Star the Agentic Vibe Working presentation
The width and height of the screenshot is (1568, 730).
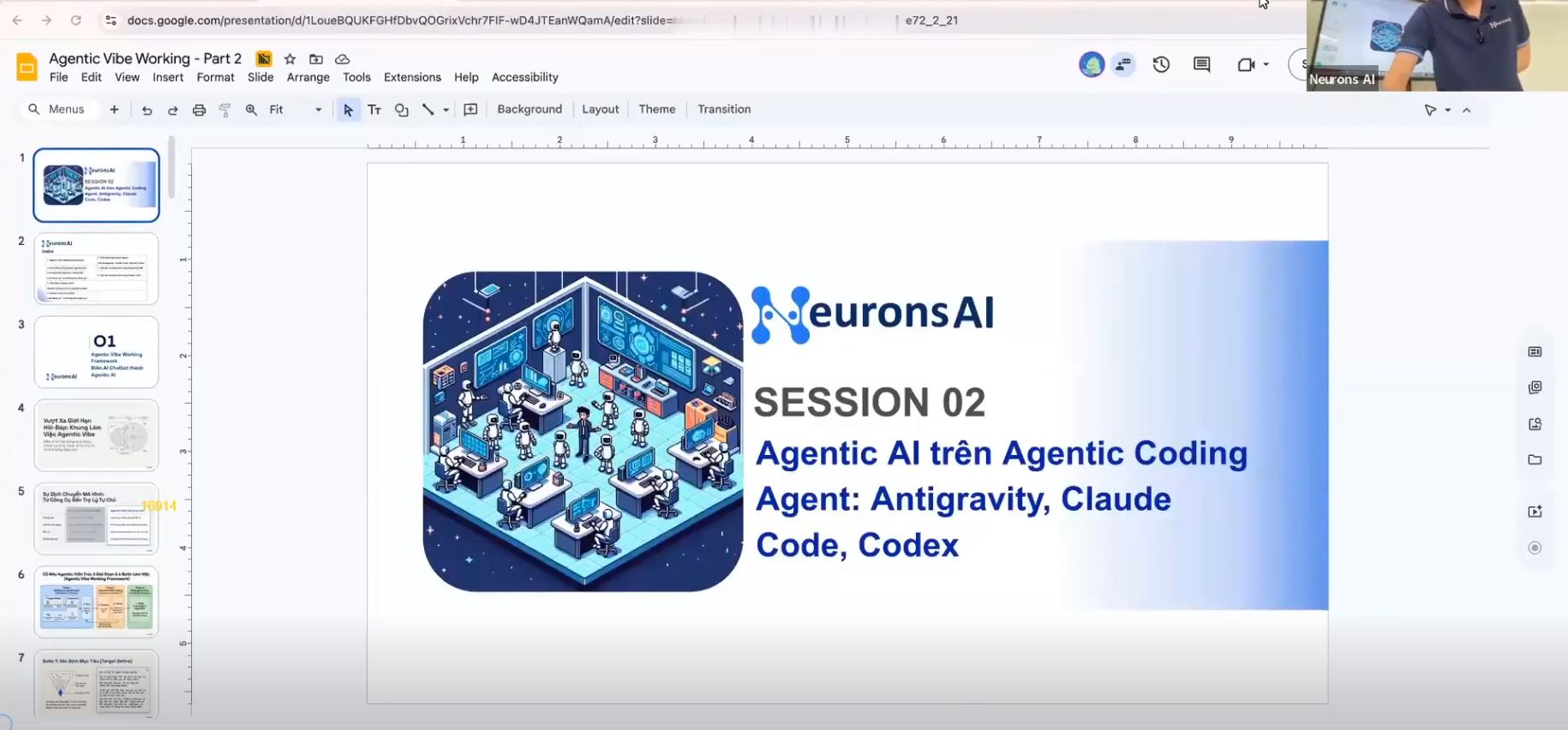(290, 59)
